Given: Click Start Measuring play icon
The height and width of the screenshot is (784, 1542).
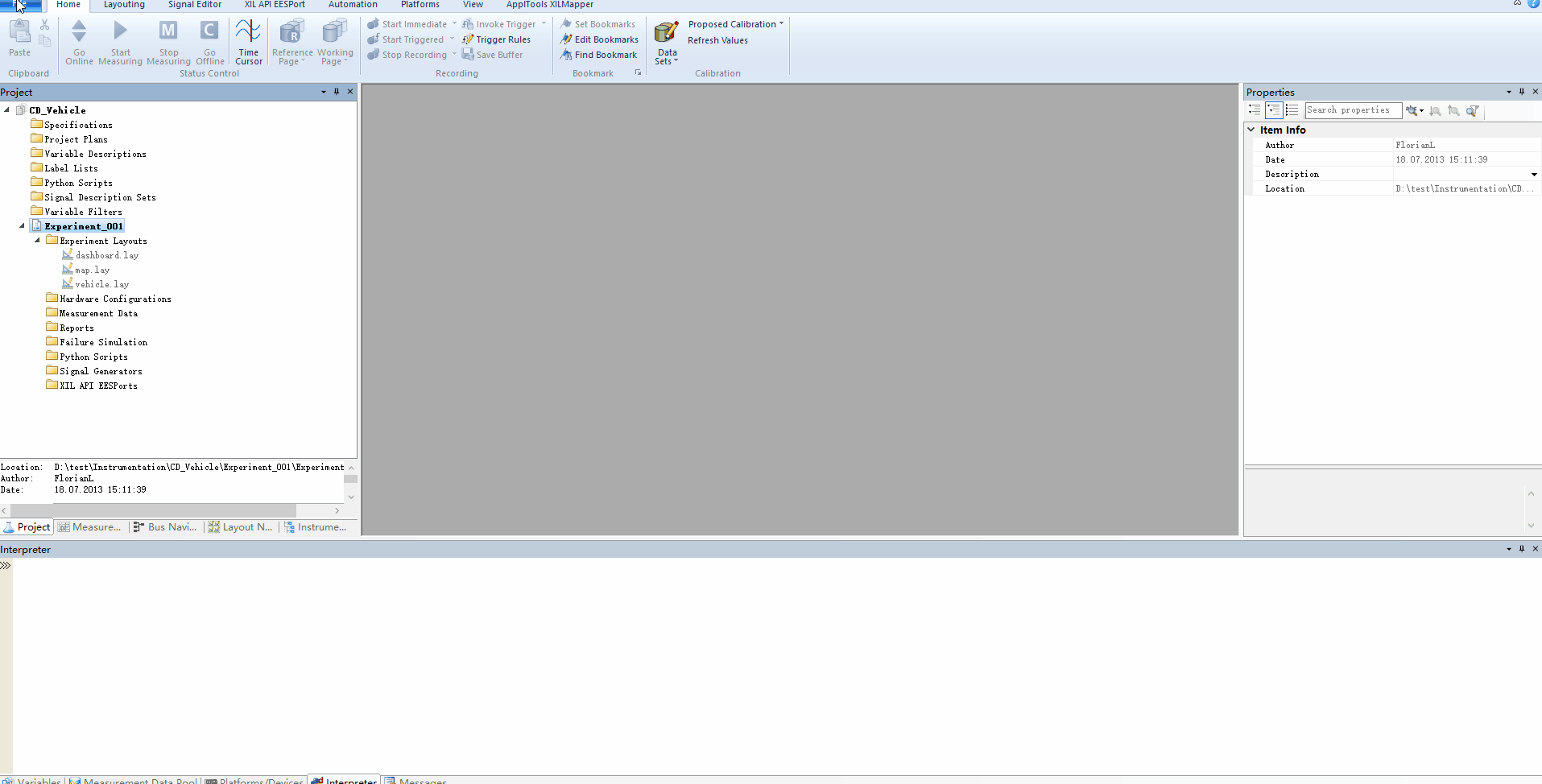Looking at the screenshot, I should pos(120,31).
